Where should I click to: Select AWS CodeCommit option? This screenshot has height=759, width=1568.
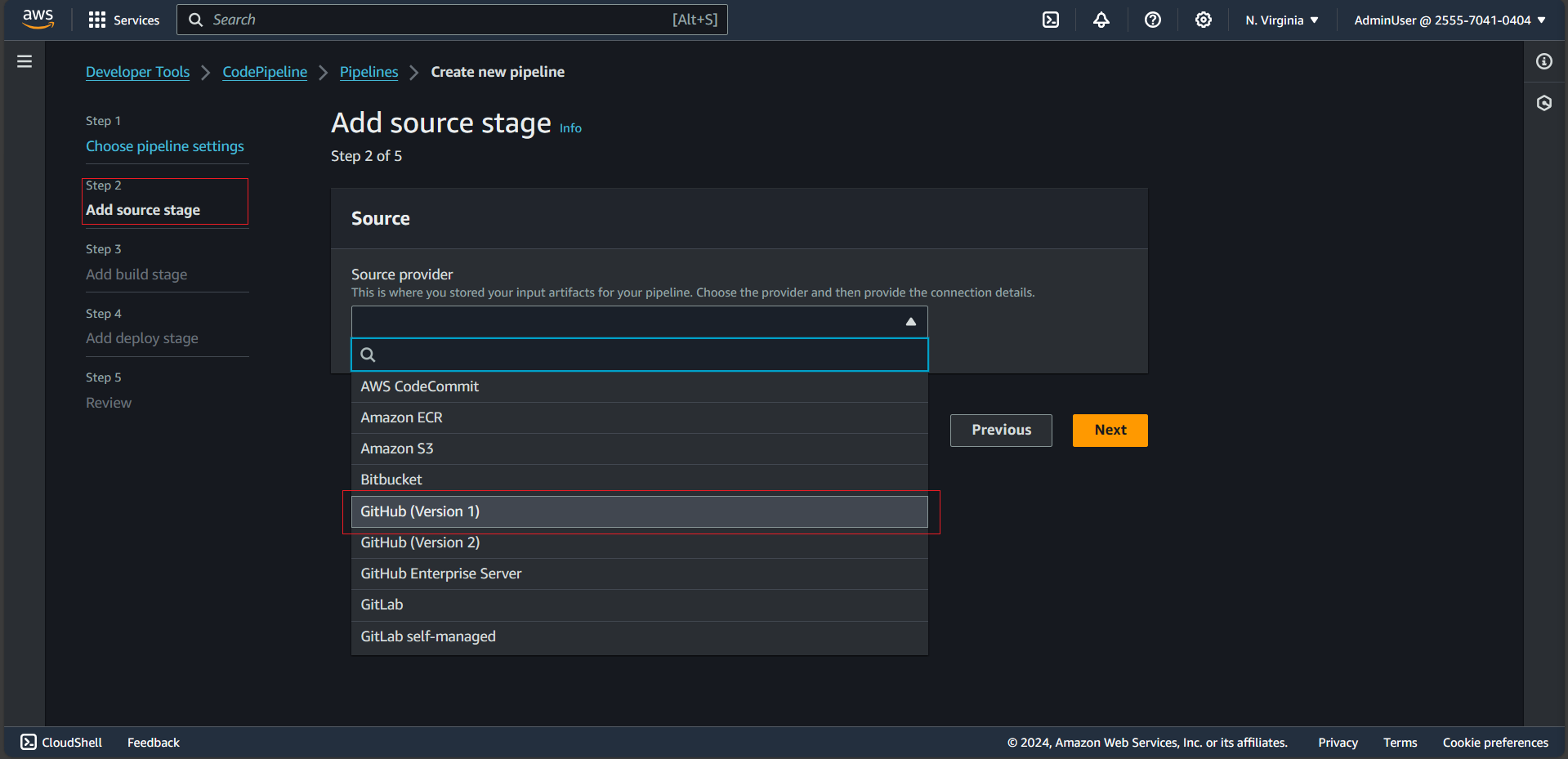pos(640,386)
